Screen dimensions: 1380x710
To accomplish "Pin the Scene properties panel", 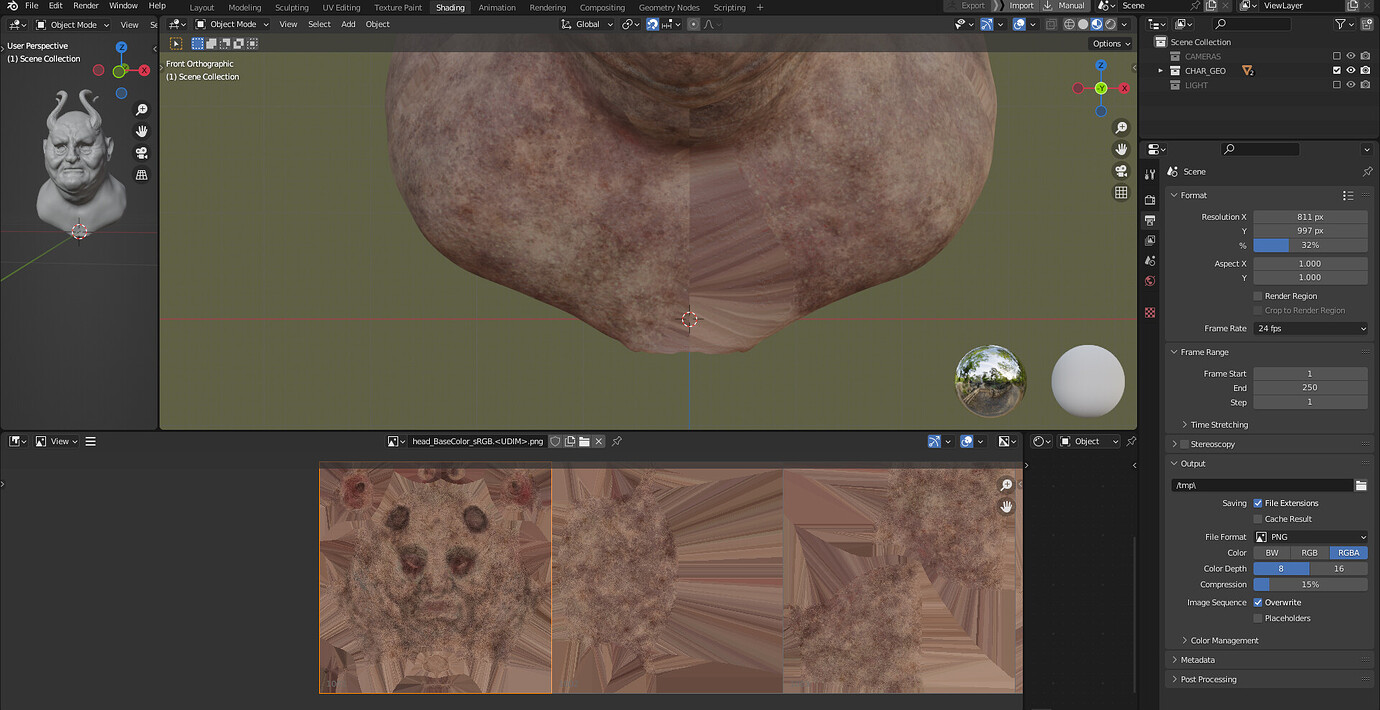I will tap(1367, 172).
